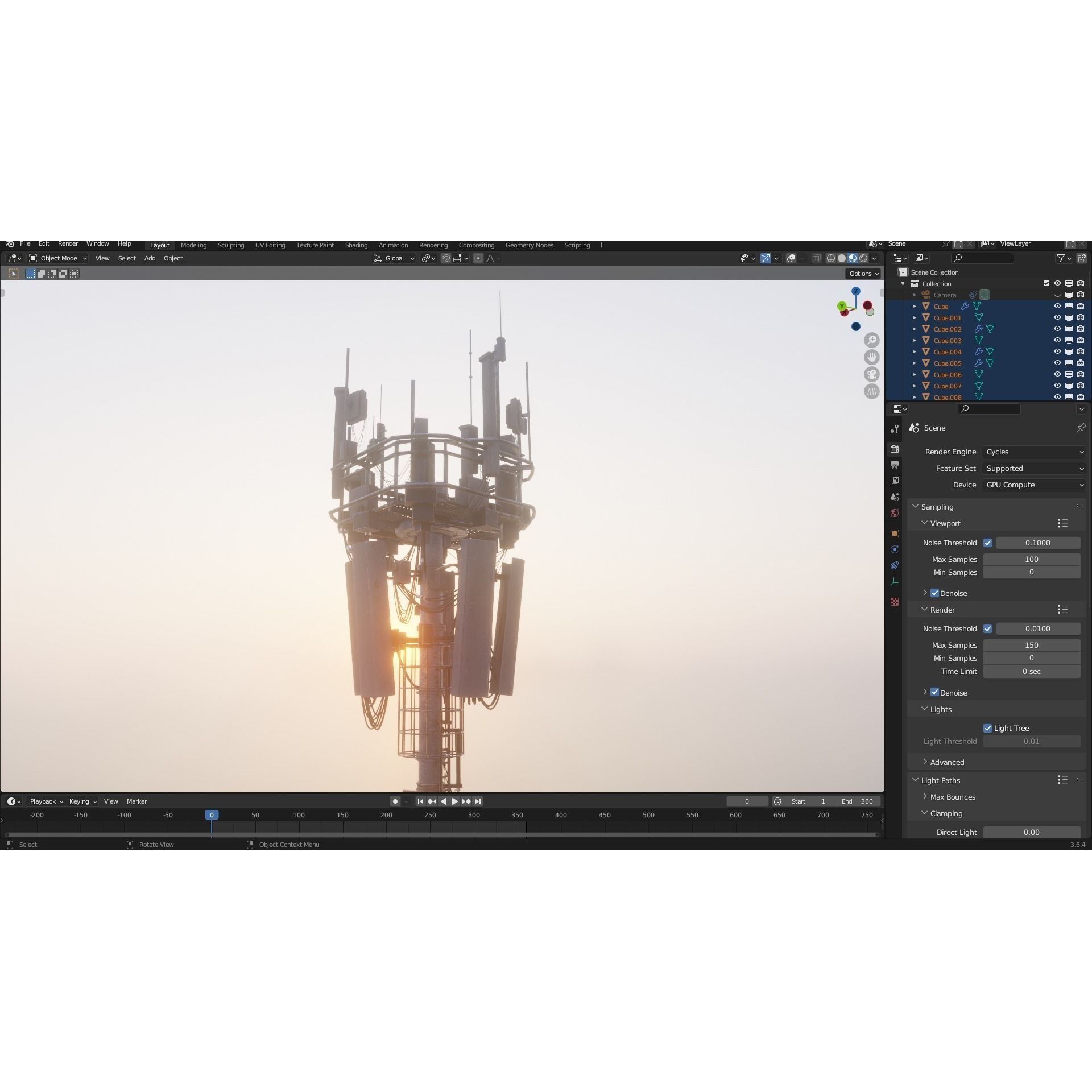Screen dimensions: 1092x1092
Task: Collapse the Sampling section
Action: tap(937, 507)
